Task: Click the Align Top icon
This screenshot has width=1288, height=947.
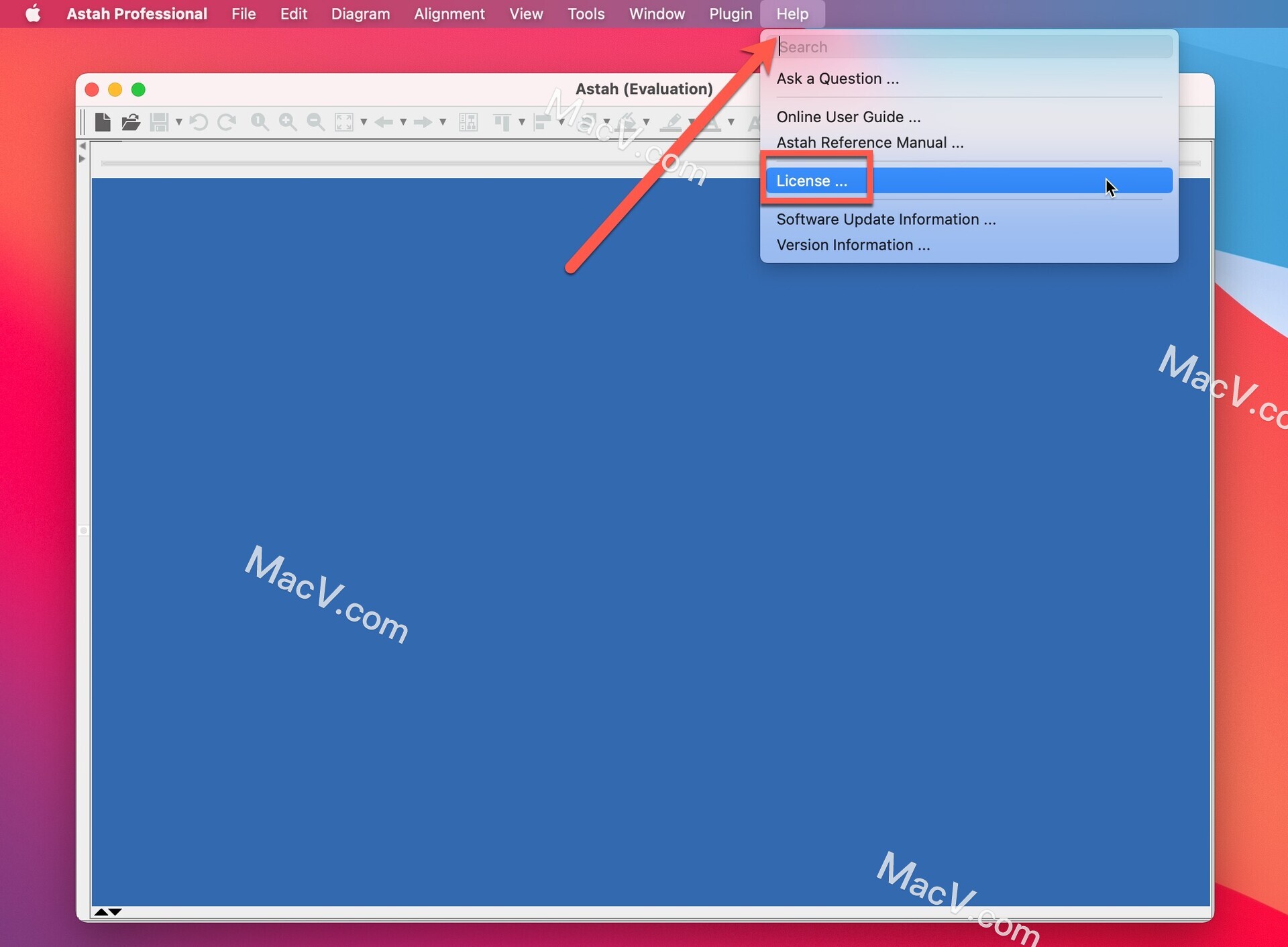Action: click(x=502, y=122)
